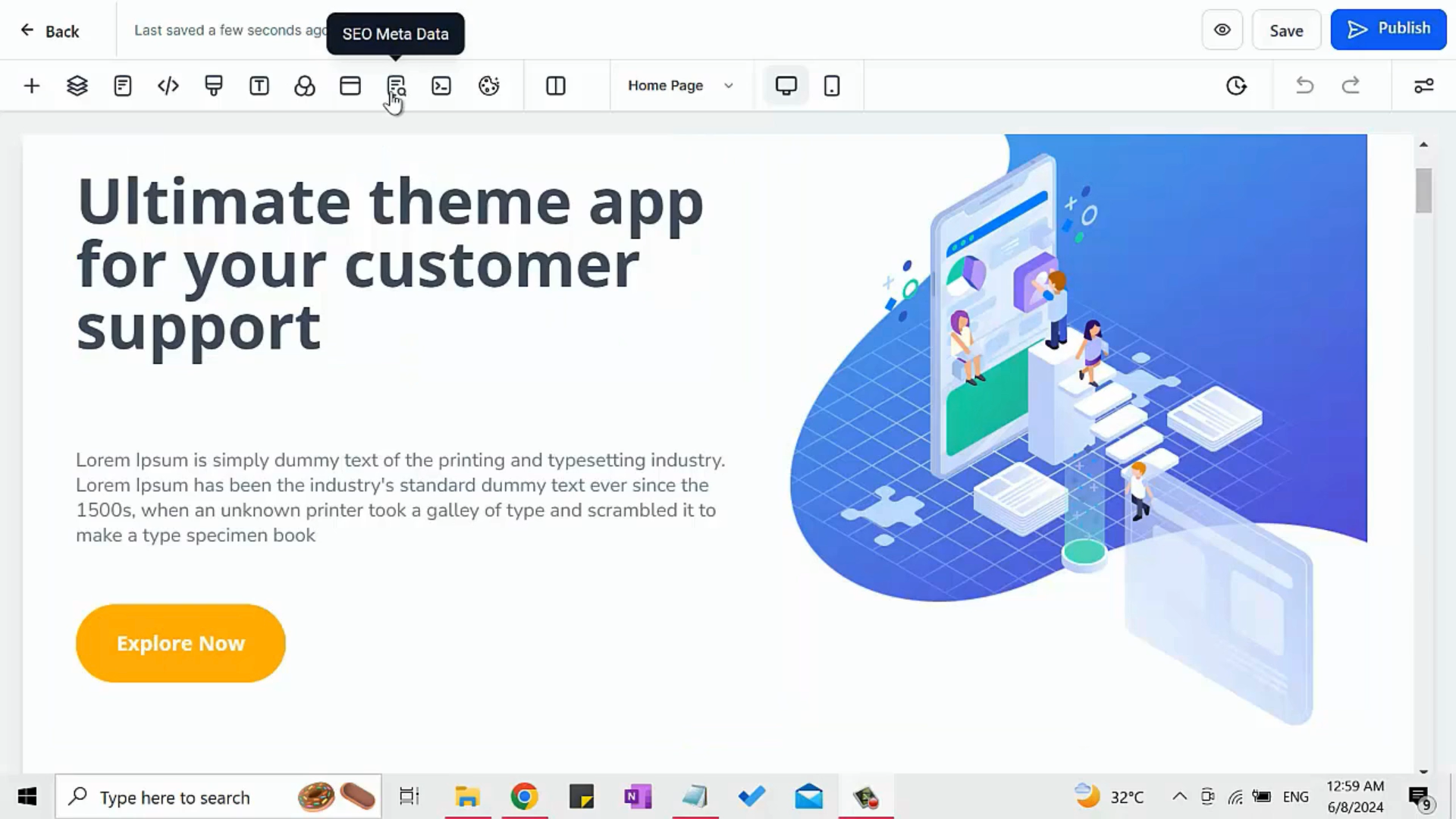Click the ENG language indicator
Screen dimensions: 1456x819
[x=1296, y=797]
